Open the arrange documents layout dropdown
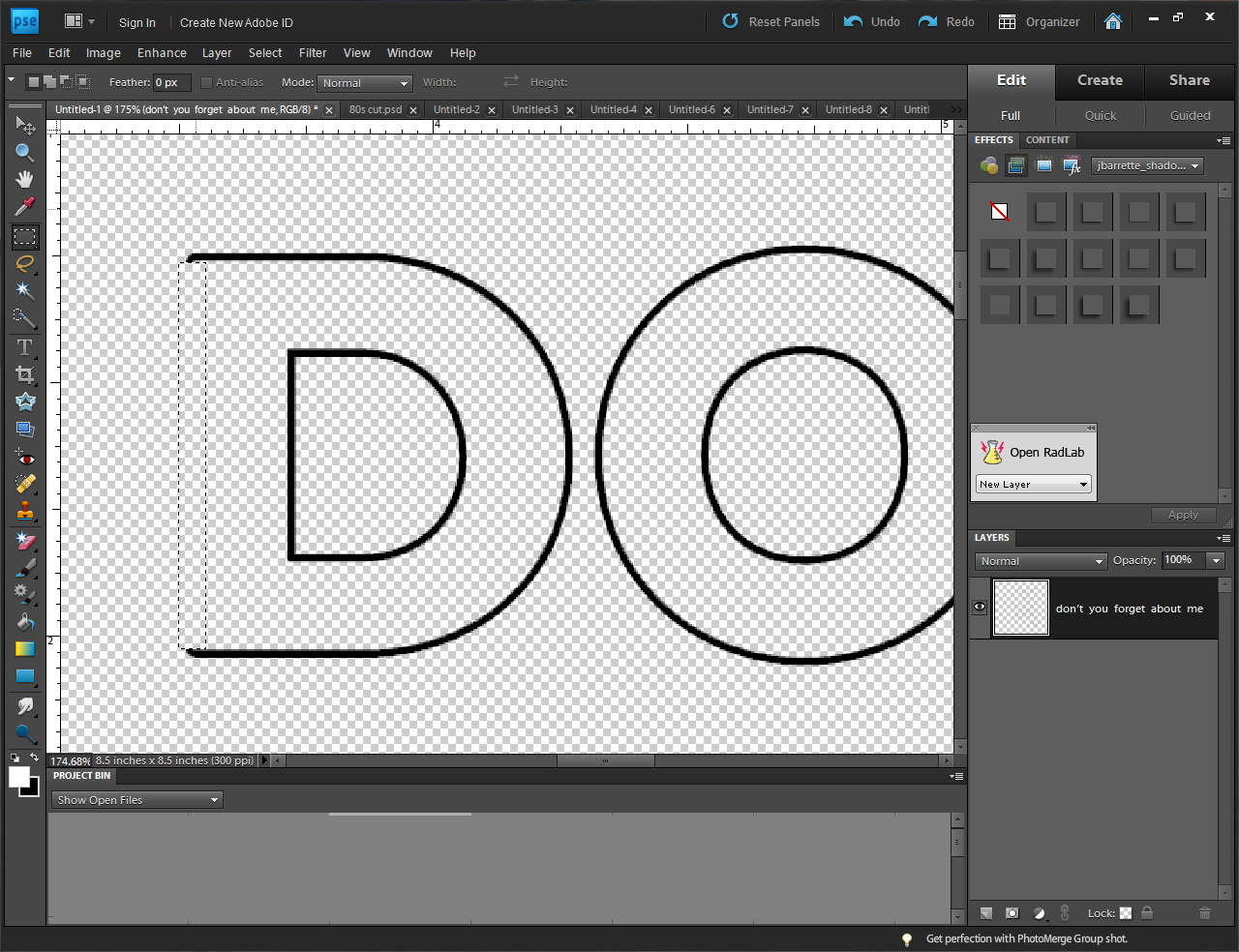 coord(79,21)
